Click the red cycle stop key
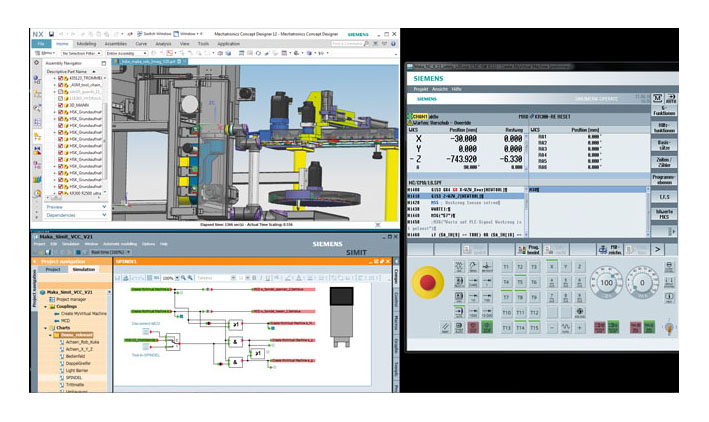The width and height of the screenshot is (709, 422). tap(473, 327)
